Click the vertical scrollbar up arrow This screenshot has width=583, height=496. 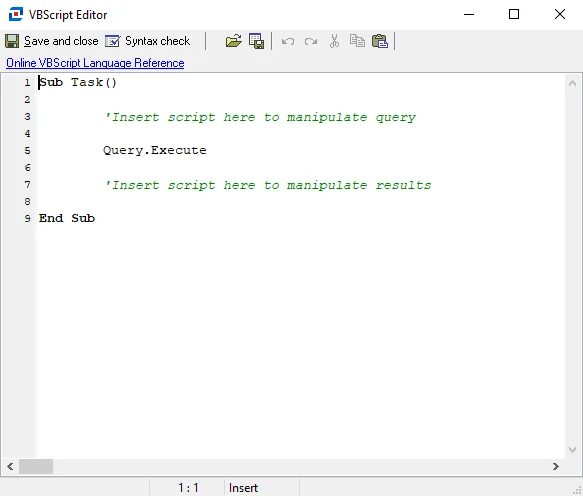572,83
